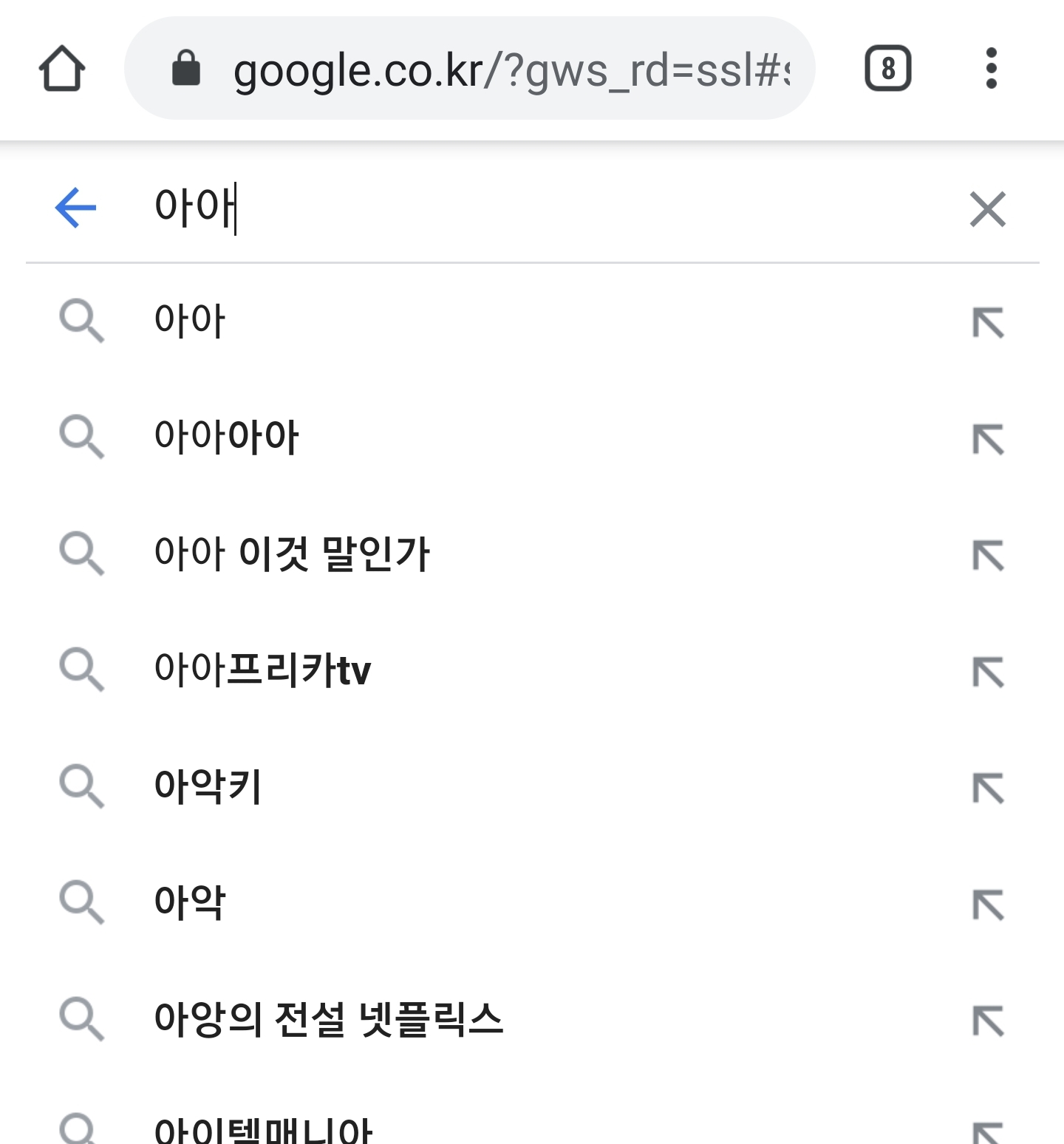Open Chrome's three-dot overflow menu

(x=992, y=69)
